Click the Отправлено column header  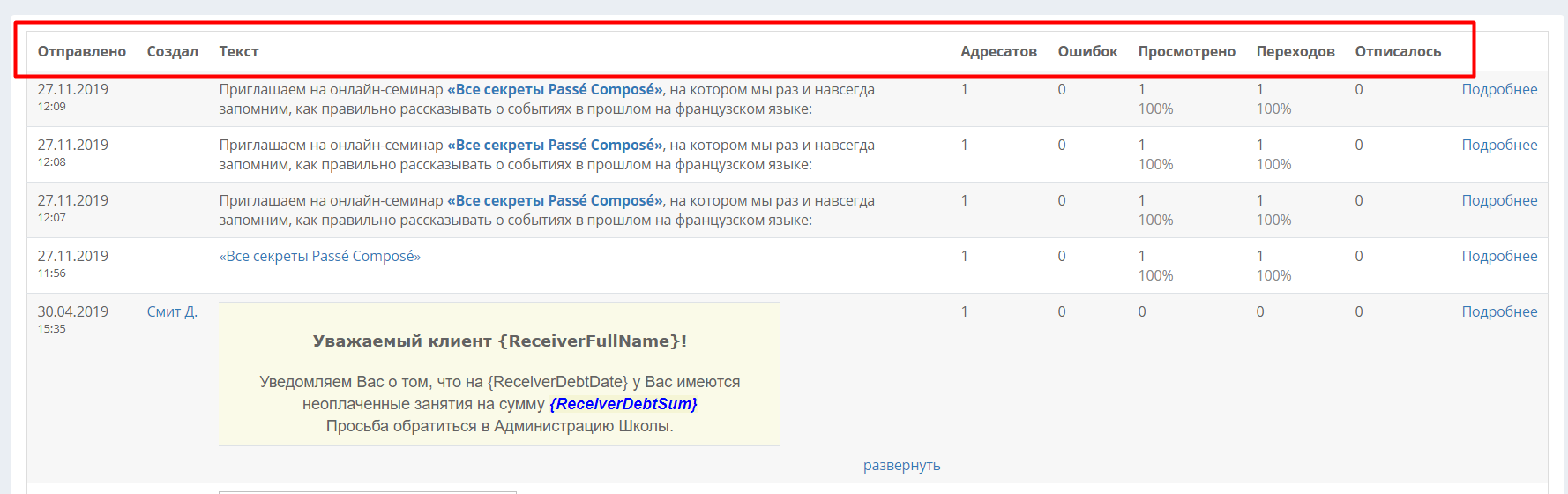click(x=82, y=51)
